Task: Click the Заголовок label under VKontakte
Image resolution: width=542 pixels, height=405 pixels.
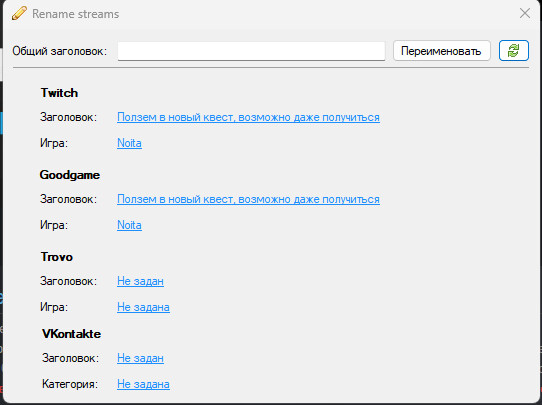Action: [70, 358]
